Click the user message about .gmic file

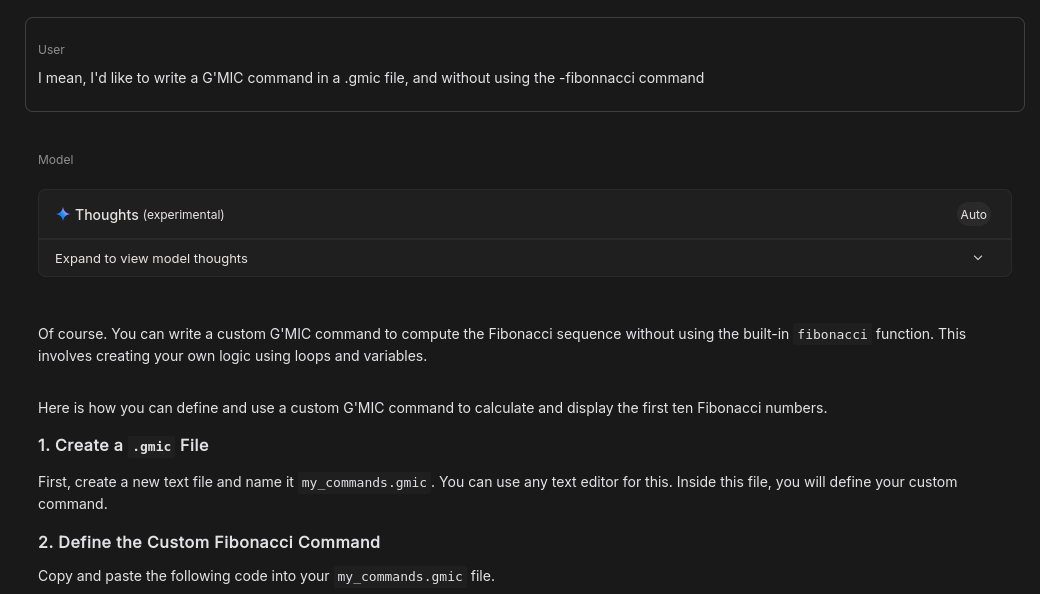[x=371, y=78]
